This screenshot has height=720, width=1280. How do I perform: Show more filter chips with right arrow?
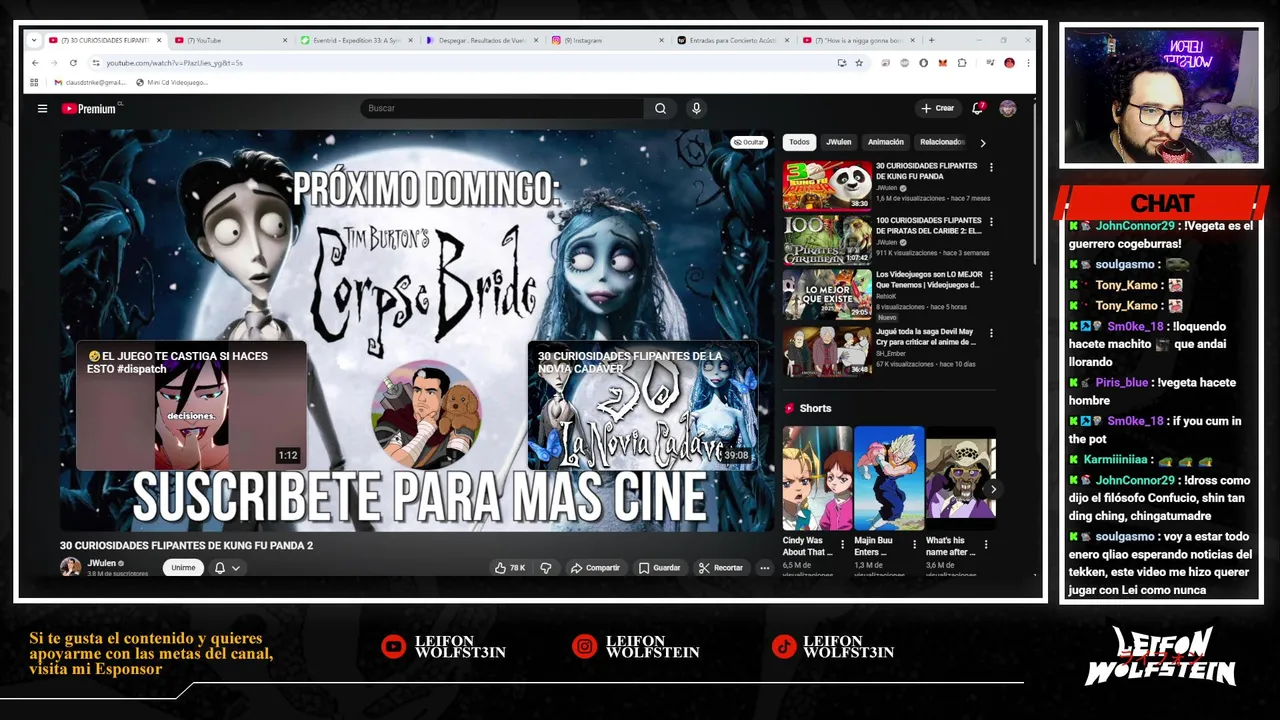(982, 143)
